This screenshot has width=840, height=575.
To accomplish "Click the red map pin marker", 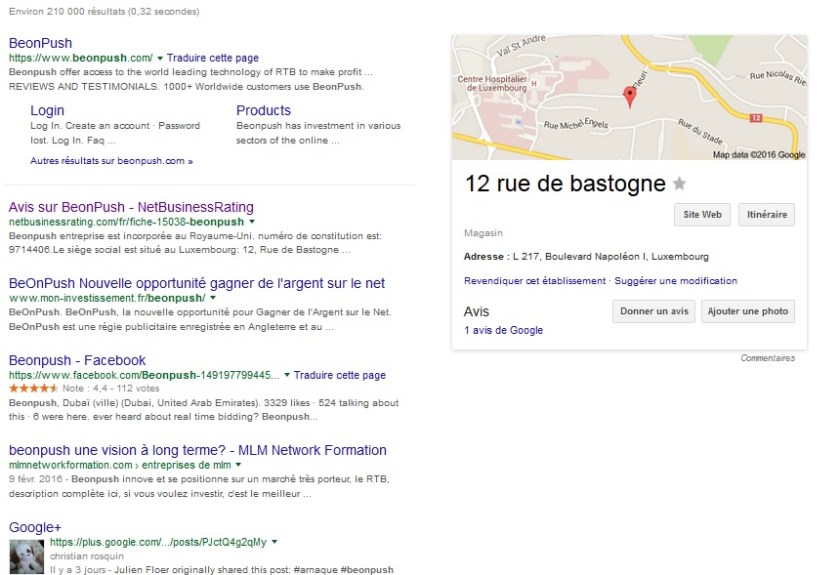I will coord(630,98).
